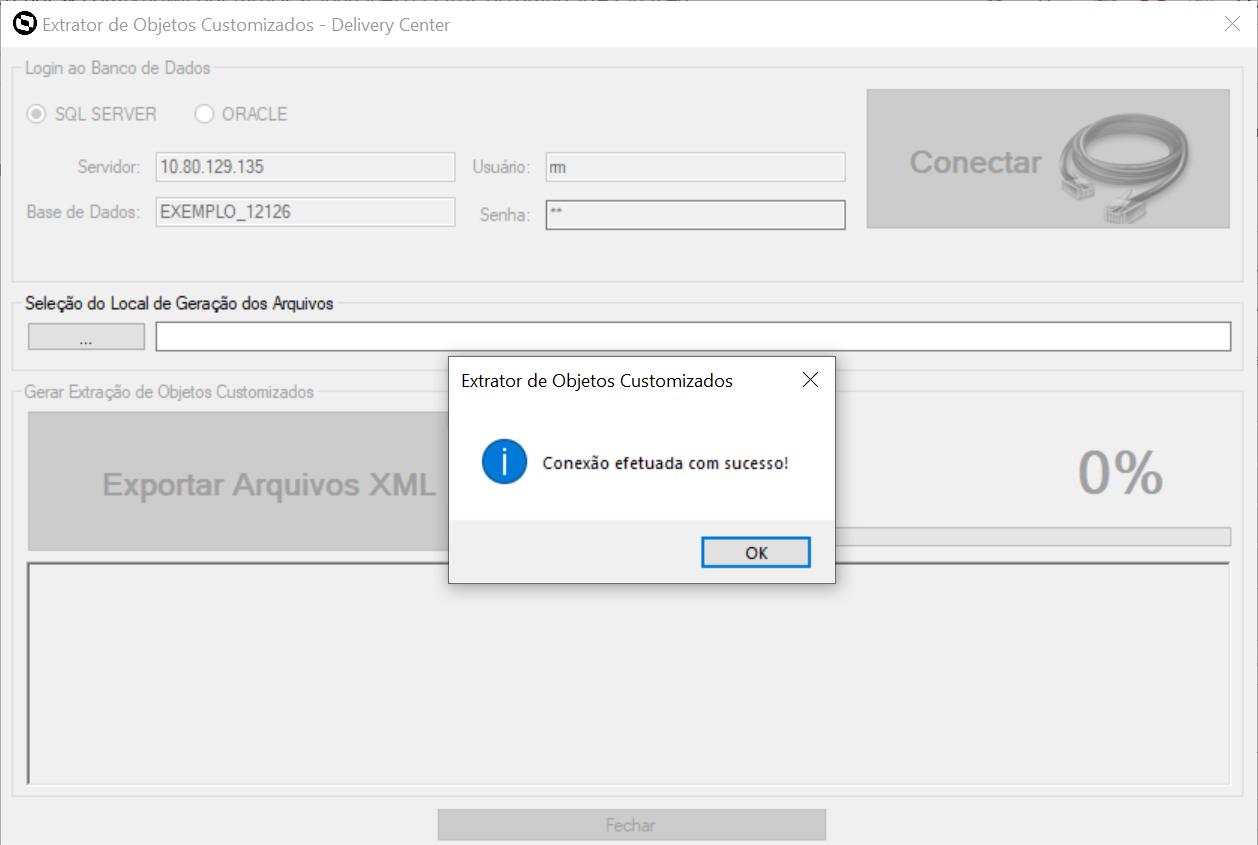Close the main Delivery Center window
1258x845 pixels.
coord(1232,24)
